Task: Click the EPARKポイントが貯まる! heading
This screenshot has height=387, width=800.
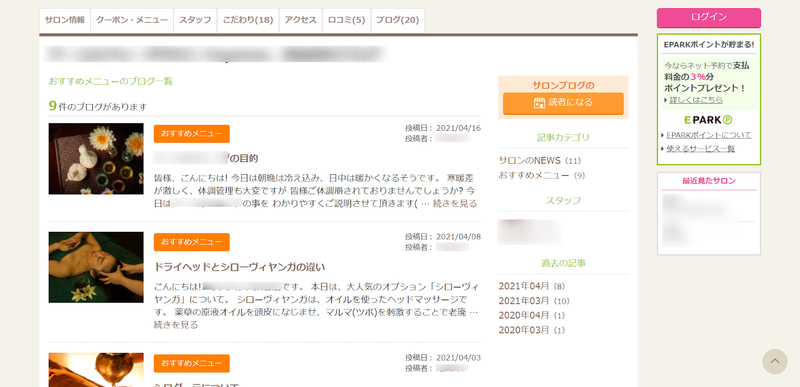Action: [x=709, y=45]
